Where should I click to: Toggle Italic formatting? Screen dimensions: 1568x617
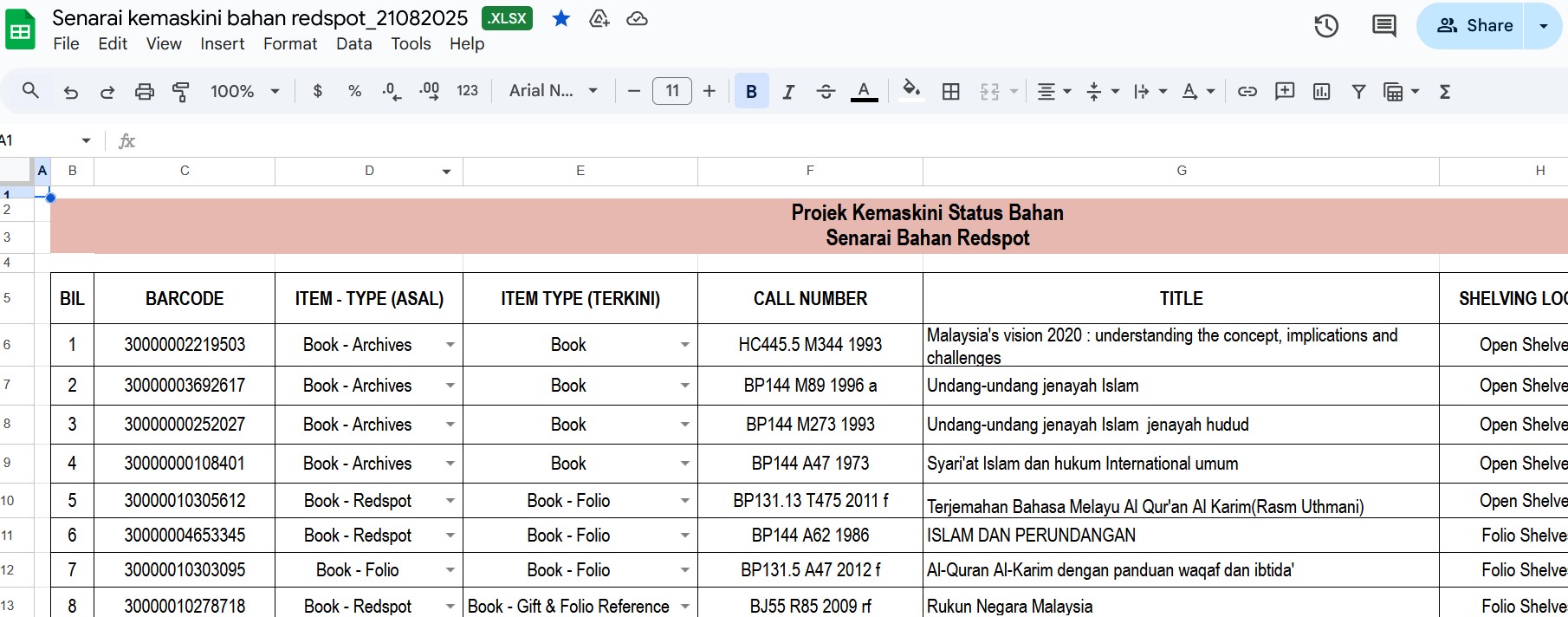pos(788,92)
